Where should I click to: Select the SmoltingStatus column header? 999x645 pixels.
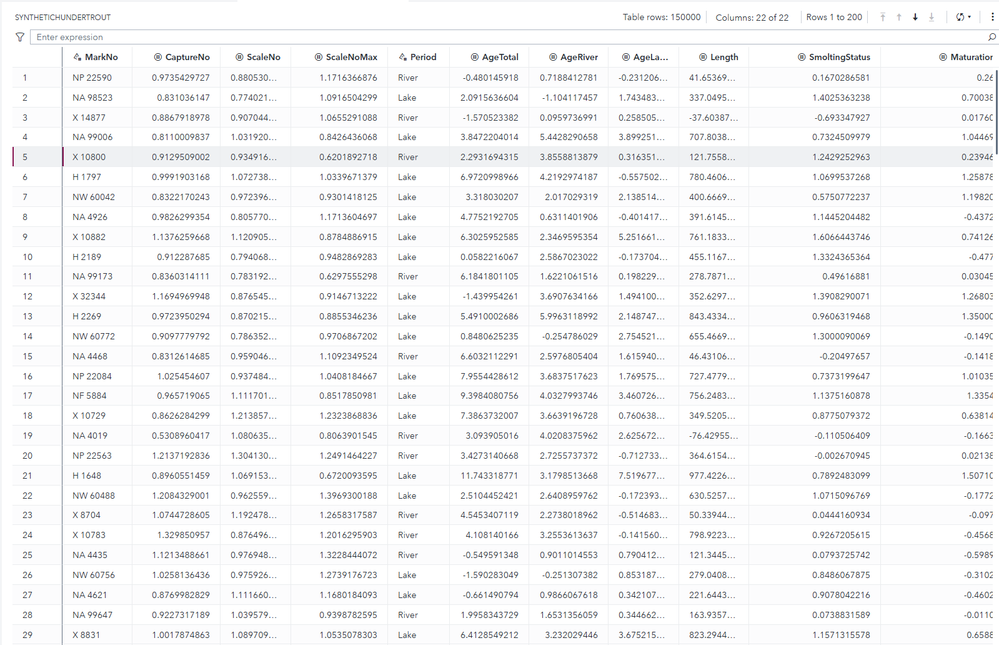[815, 57]
